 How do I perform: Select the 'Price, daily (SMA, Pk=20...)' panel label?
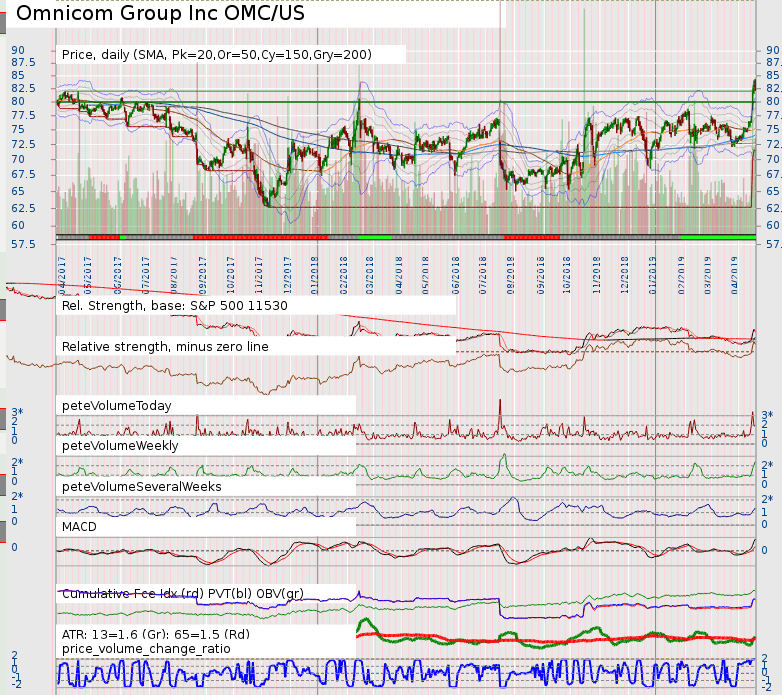[x=216, y=55]
